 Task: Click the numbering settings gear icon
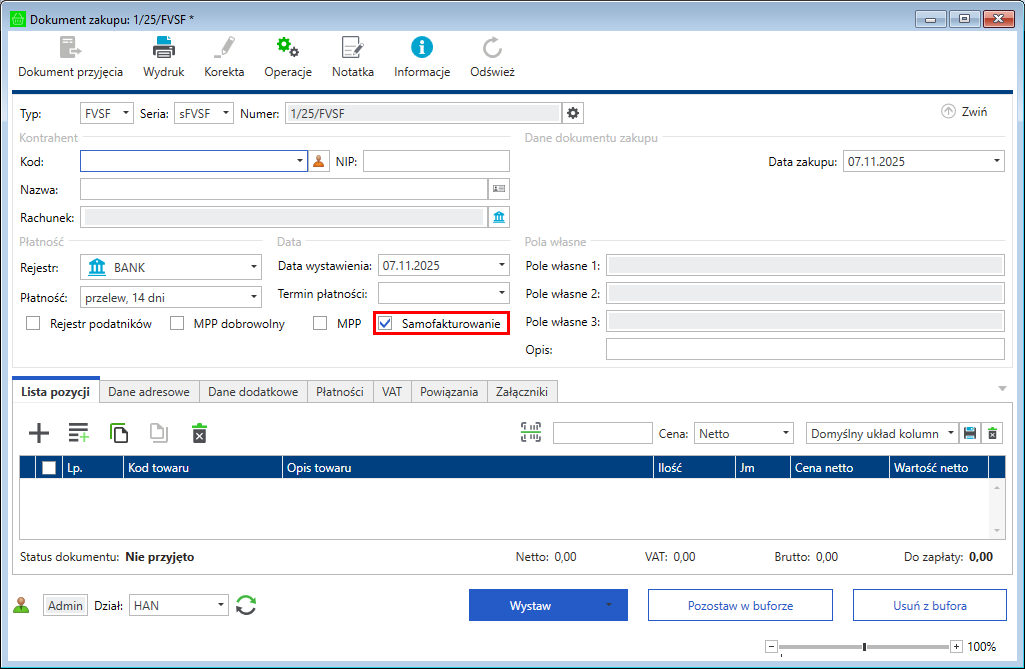pyautogui.click(x=573, y=113)
